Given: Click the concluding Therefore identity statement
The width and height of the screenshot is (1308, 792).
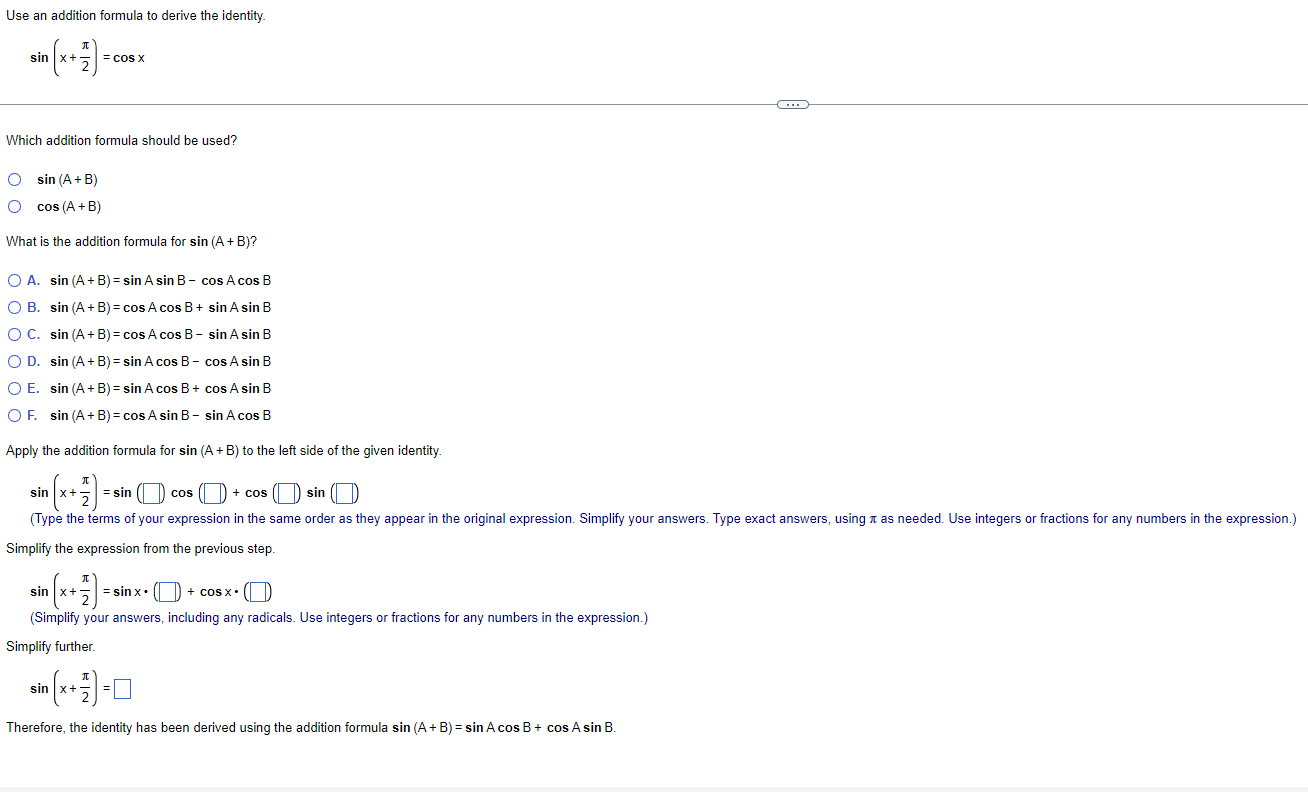Looking at the screenshot, I should (310, 727).
